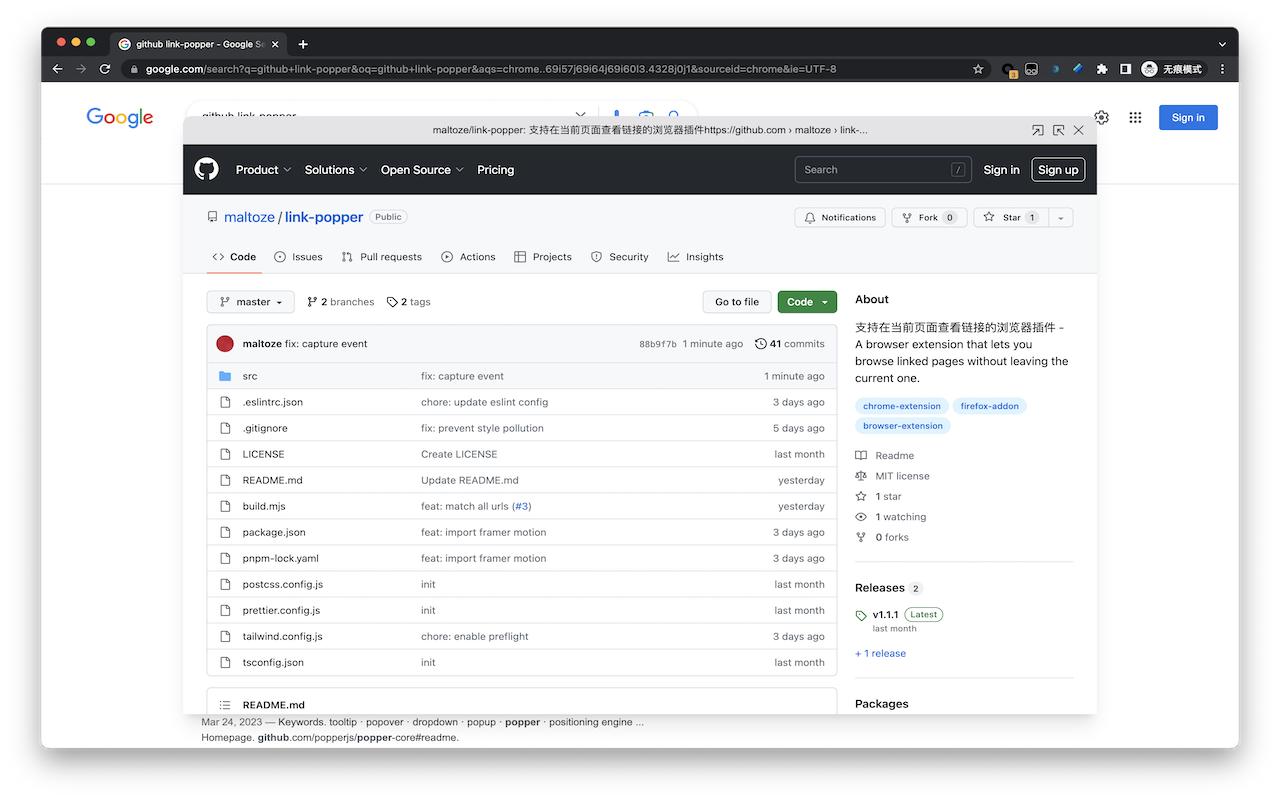Expand the Solutions menu
This screenshot has width=1280, height=800.
click(x=336, y=170)
